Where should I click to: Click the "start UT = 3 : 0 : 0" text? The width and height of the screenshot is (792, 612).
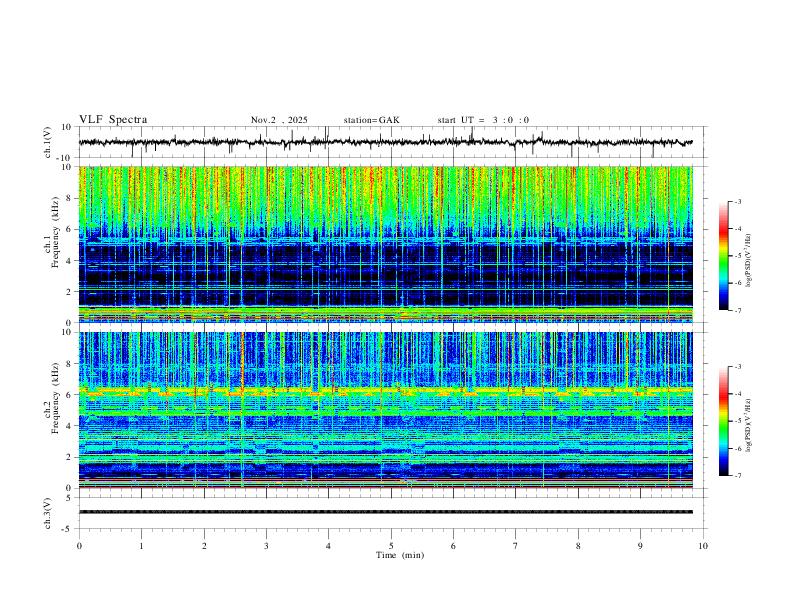(483, 120)
